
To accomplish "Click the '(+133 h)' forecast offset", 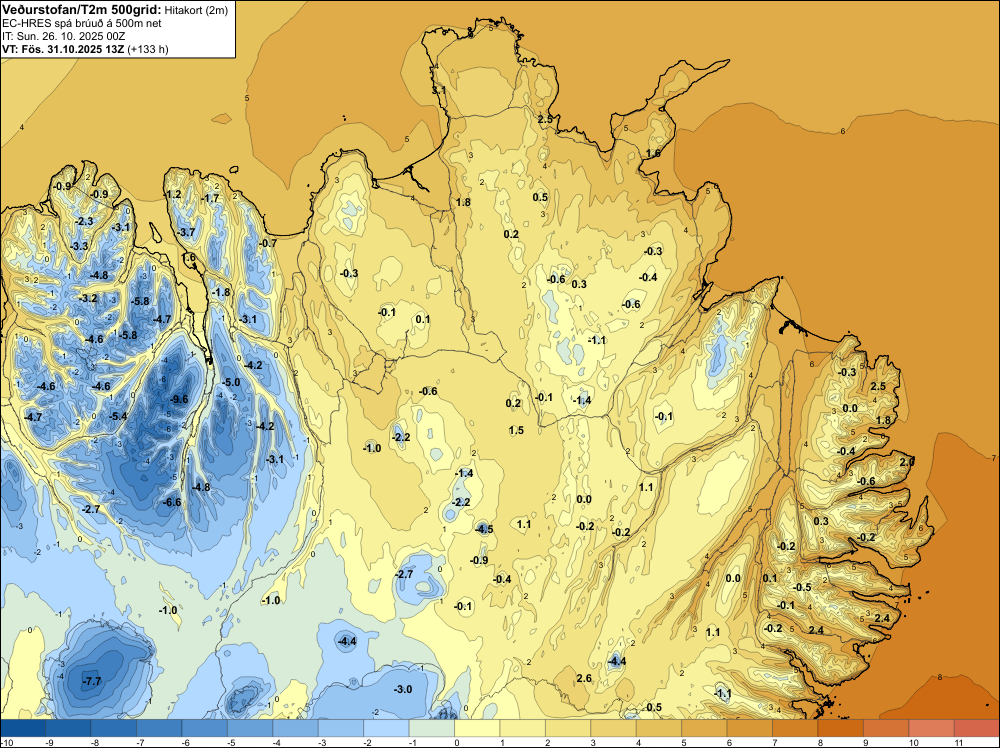I will coord(148,49).
